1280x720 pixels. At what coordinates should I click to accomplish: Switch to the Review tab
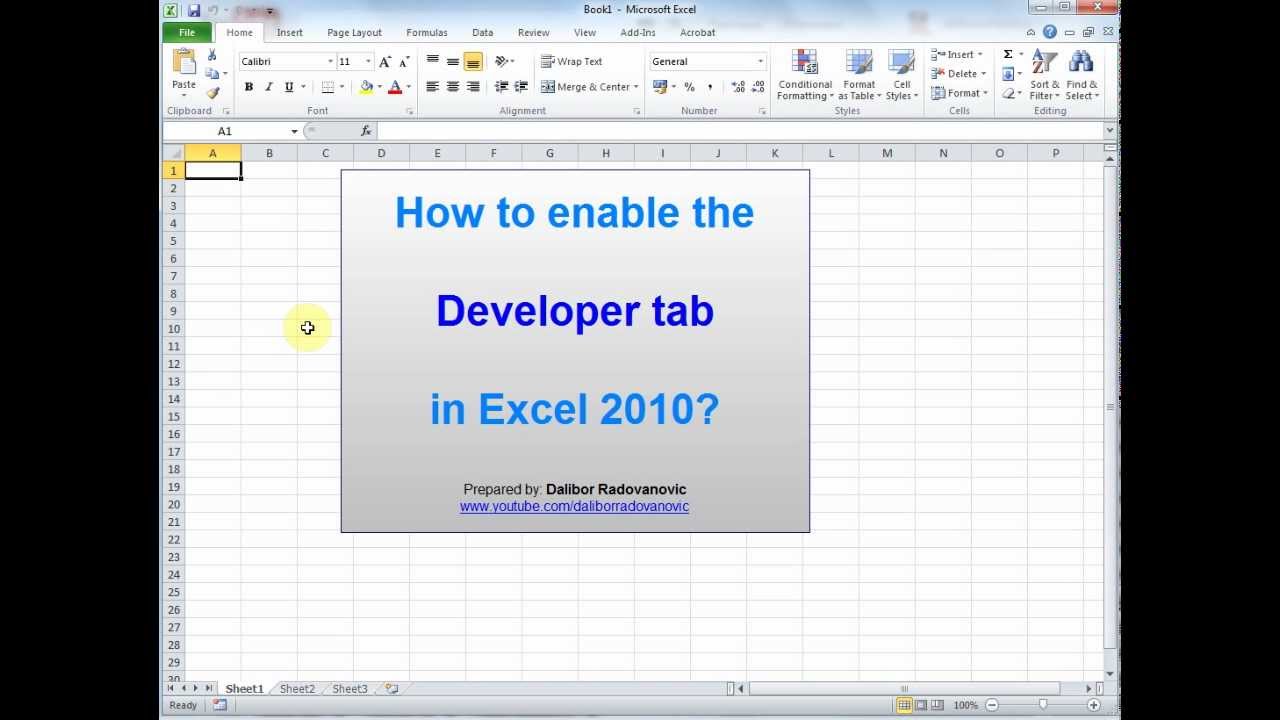[533, 32]
